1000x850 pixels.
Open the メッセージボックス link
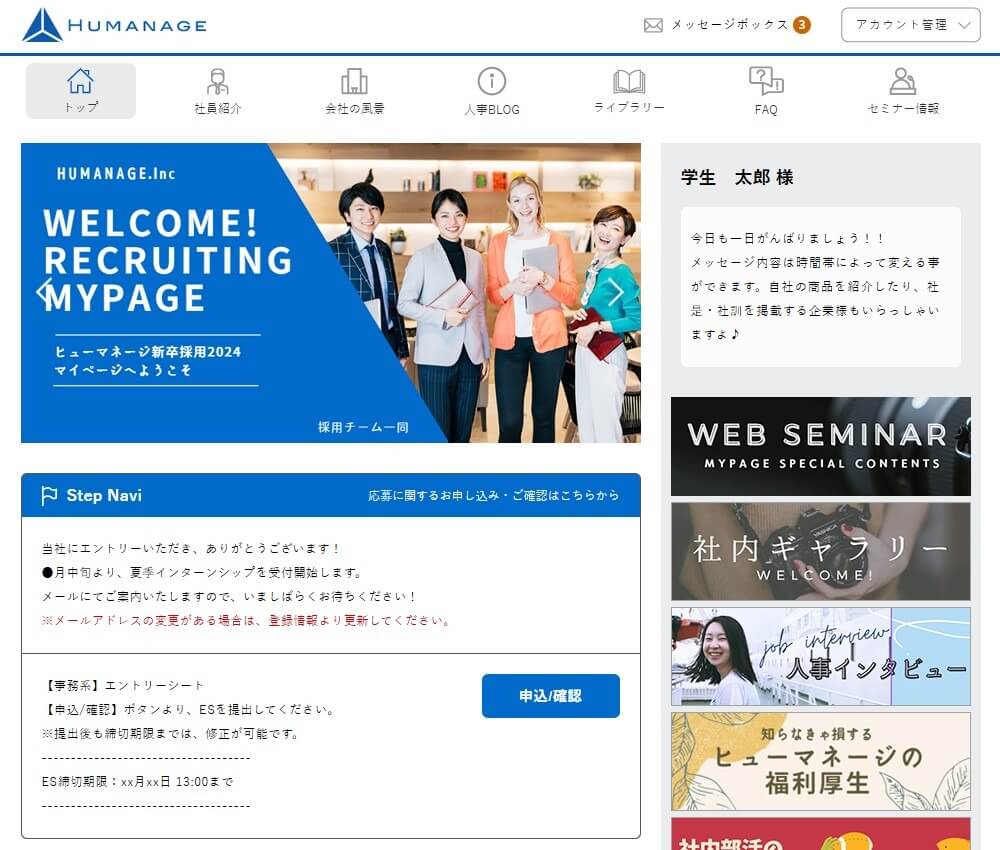point(729,25)
